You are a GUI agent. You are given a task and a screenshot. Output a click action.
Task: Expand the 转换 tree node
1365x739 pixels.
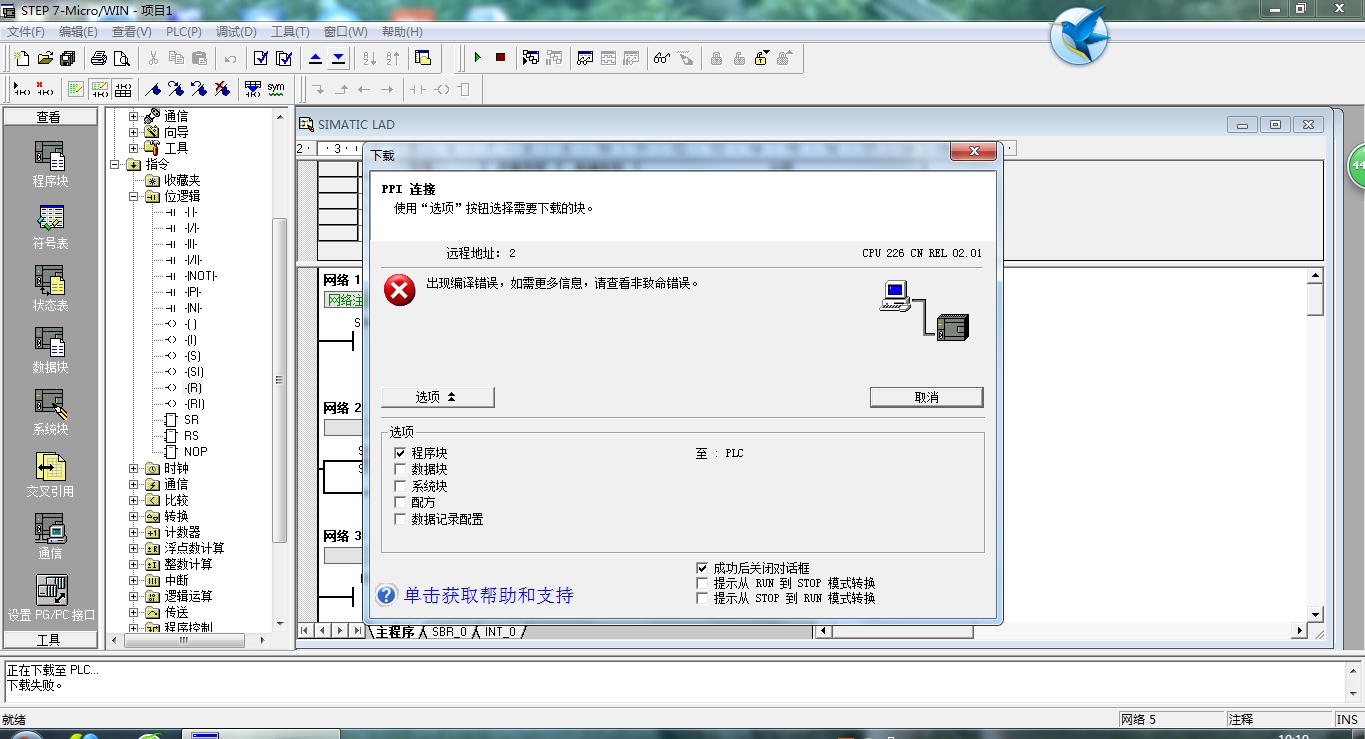[134, 516]
